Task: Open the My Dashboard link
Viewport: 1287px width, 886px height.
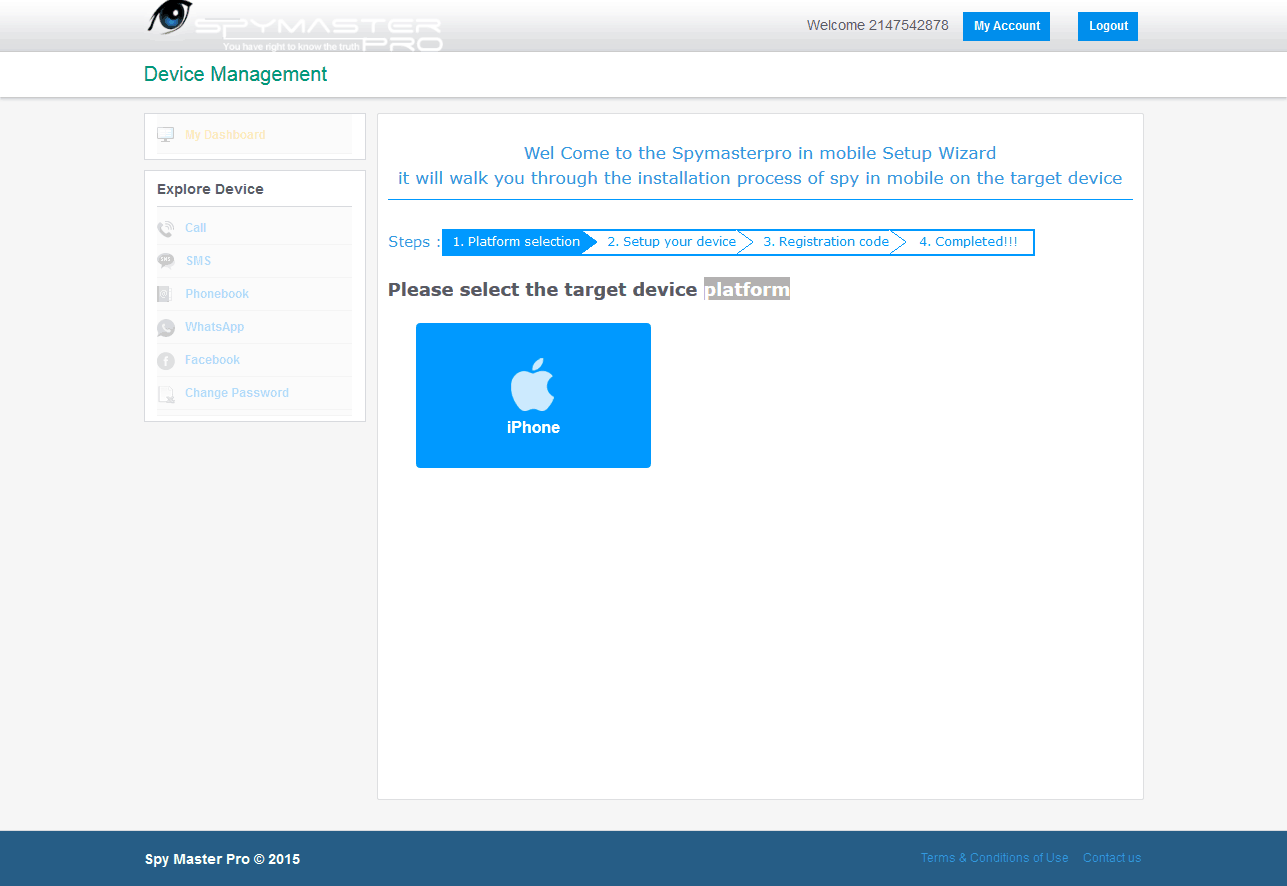Action: [x=225, y=135]
